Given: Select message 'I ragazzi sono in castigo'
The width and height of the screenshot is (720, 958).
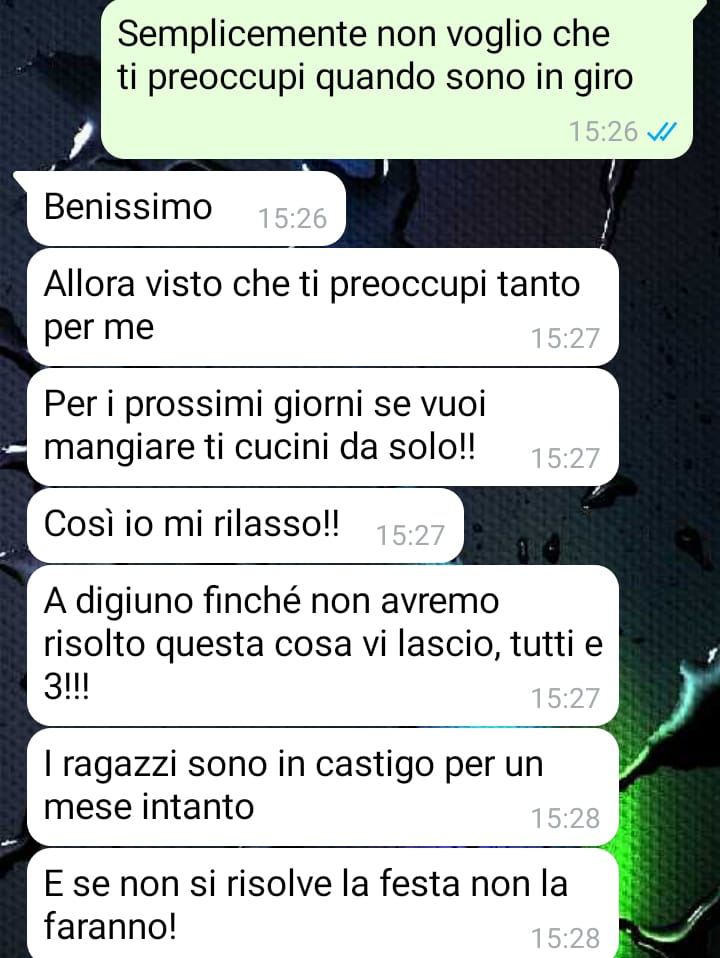Looking at the screenshot, I should point(323,786).
